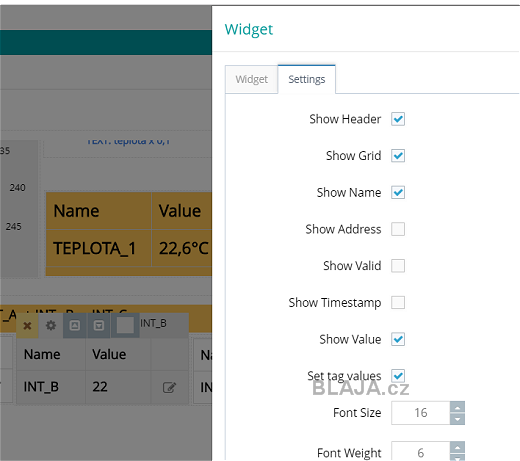Increase Font Weight with the up arrow
Image resolution: width=520 pixels, height=461 pixels.
[x=457, y=447]
